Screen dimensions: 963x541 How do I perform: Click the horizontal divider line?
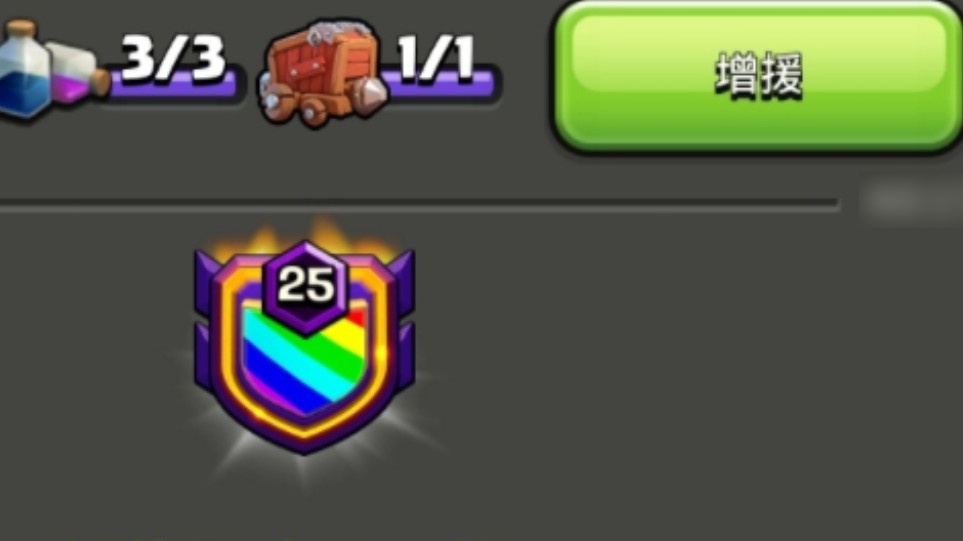click(419, 204)
